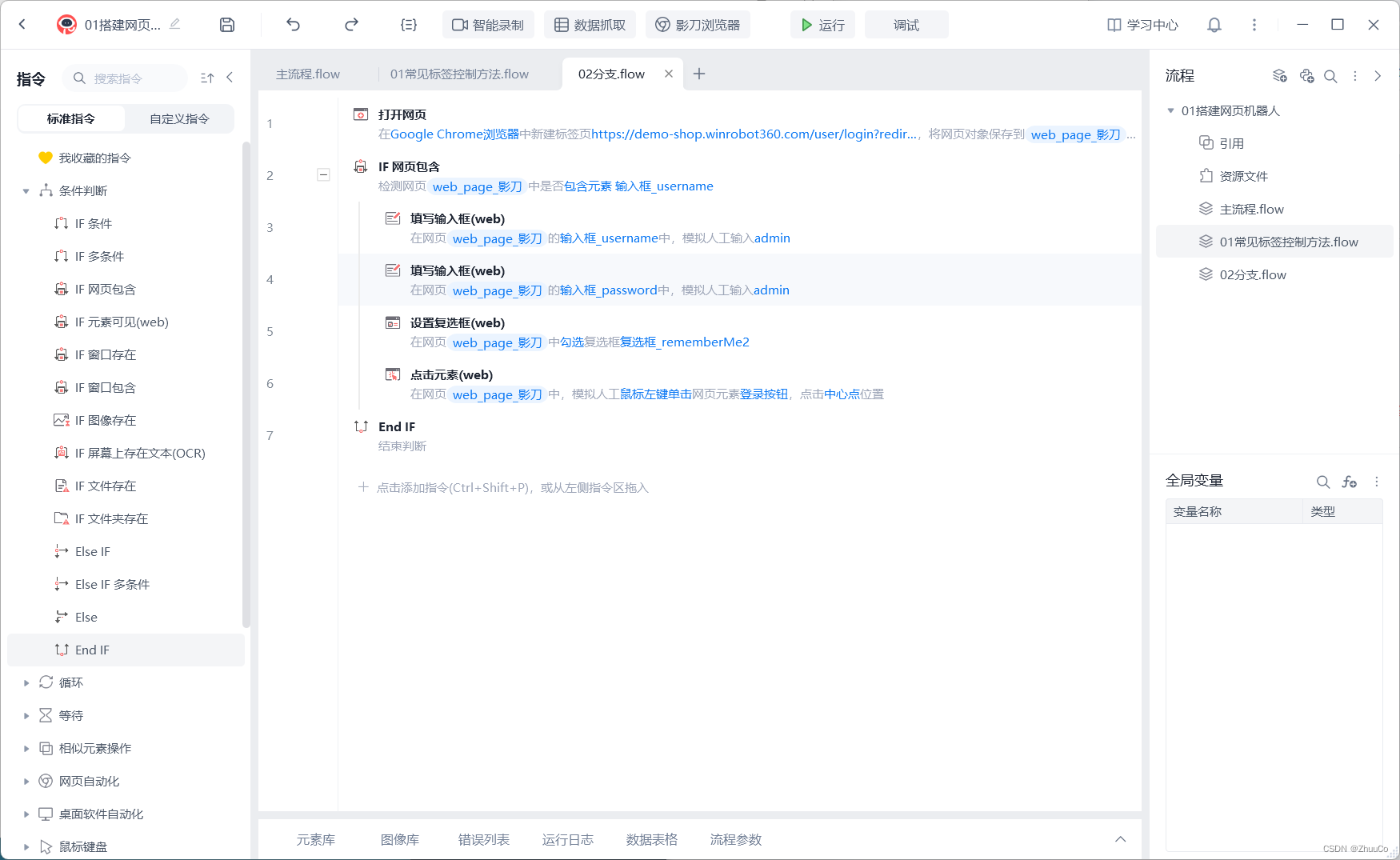Viewport: 1400px width, 860px height.
Task: Open the 流程参数 bottom tab
Action: [736, 839]
